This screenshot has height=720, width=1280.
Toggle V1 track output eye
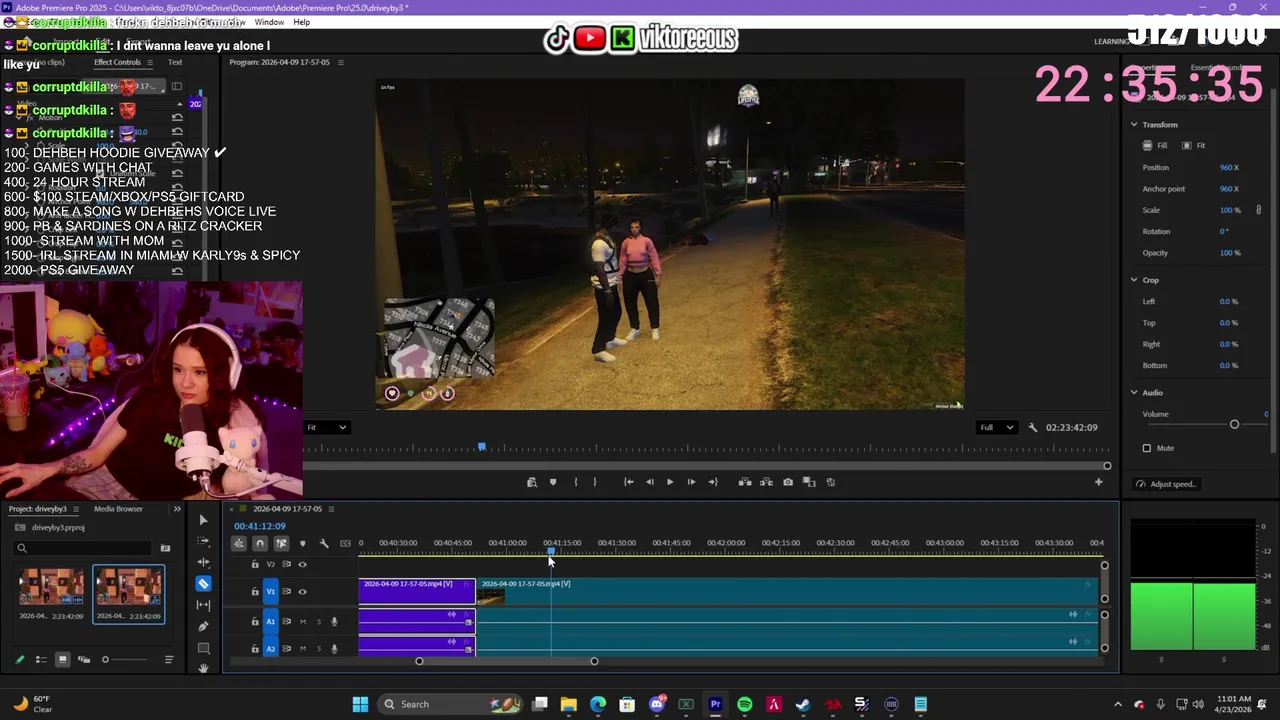[302, 591]
